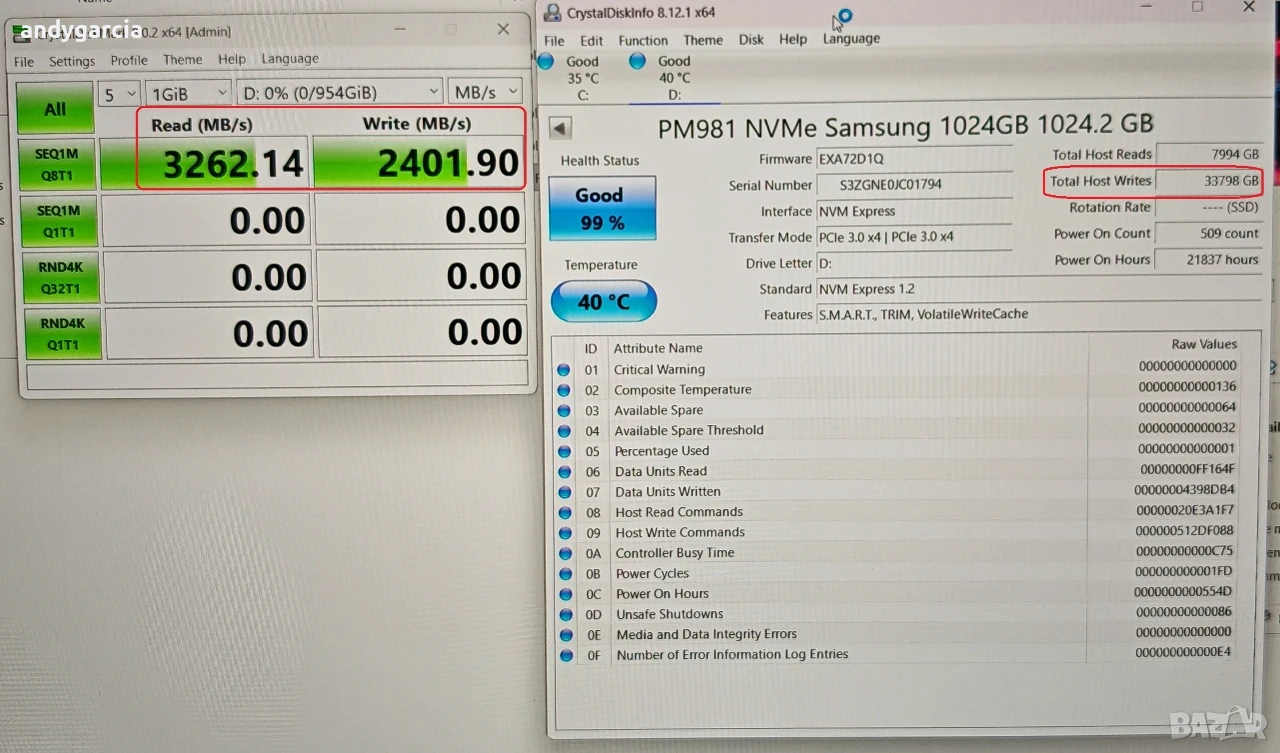Run the SEQ1M Q8T1 test button

(x=59, y=164)
